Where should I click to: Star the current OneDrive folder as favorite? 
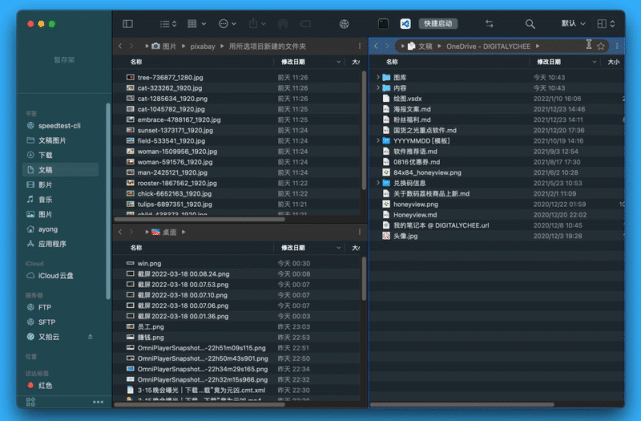pos(601,46)
